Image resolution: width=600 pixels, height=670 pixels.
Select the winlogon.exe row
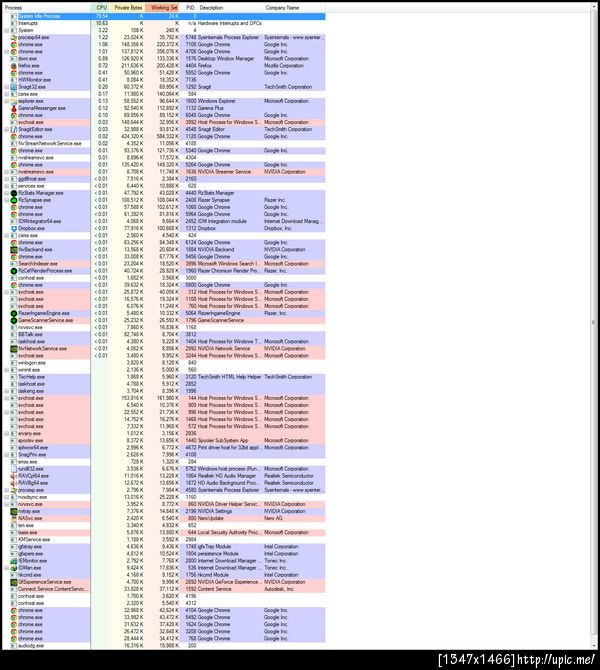coord(164,363)
